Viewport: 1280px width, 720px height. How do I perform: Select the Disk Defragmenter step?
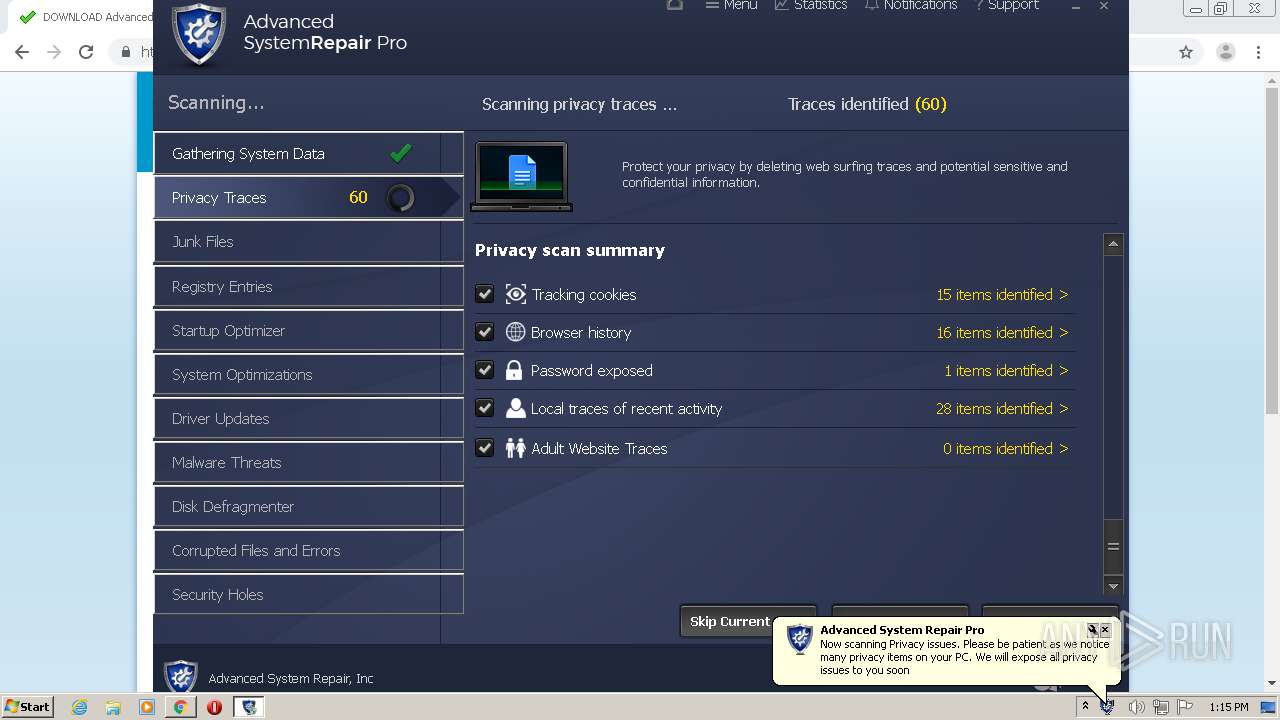click(x=308, y=507)
